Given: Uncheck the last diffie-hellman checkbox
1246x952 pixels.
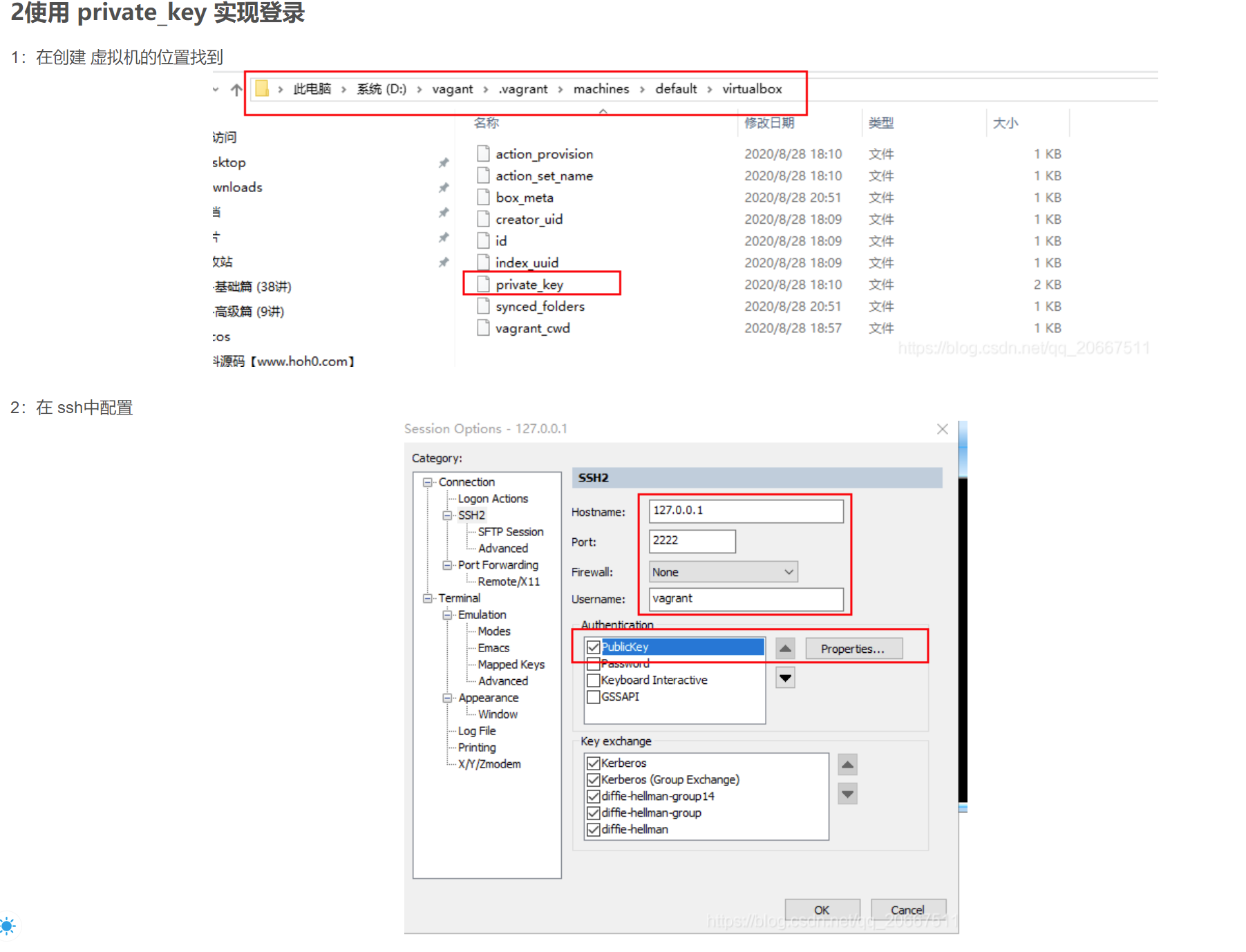Looking at the screenshot, I should coord(593,830).
